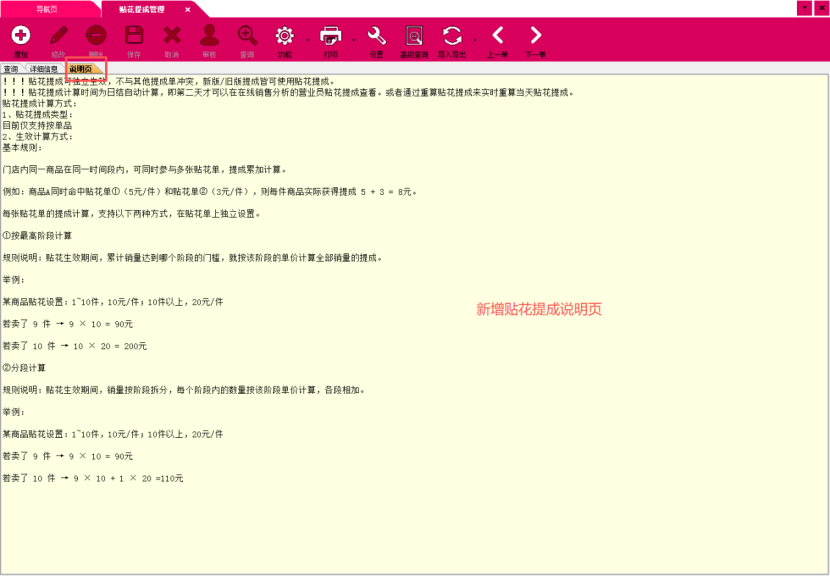This screenshot has width=830, height=576.
Task: Click the 查询 (search) magnifier toolbar icon
Action: point(247,36)
